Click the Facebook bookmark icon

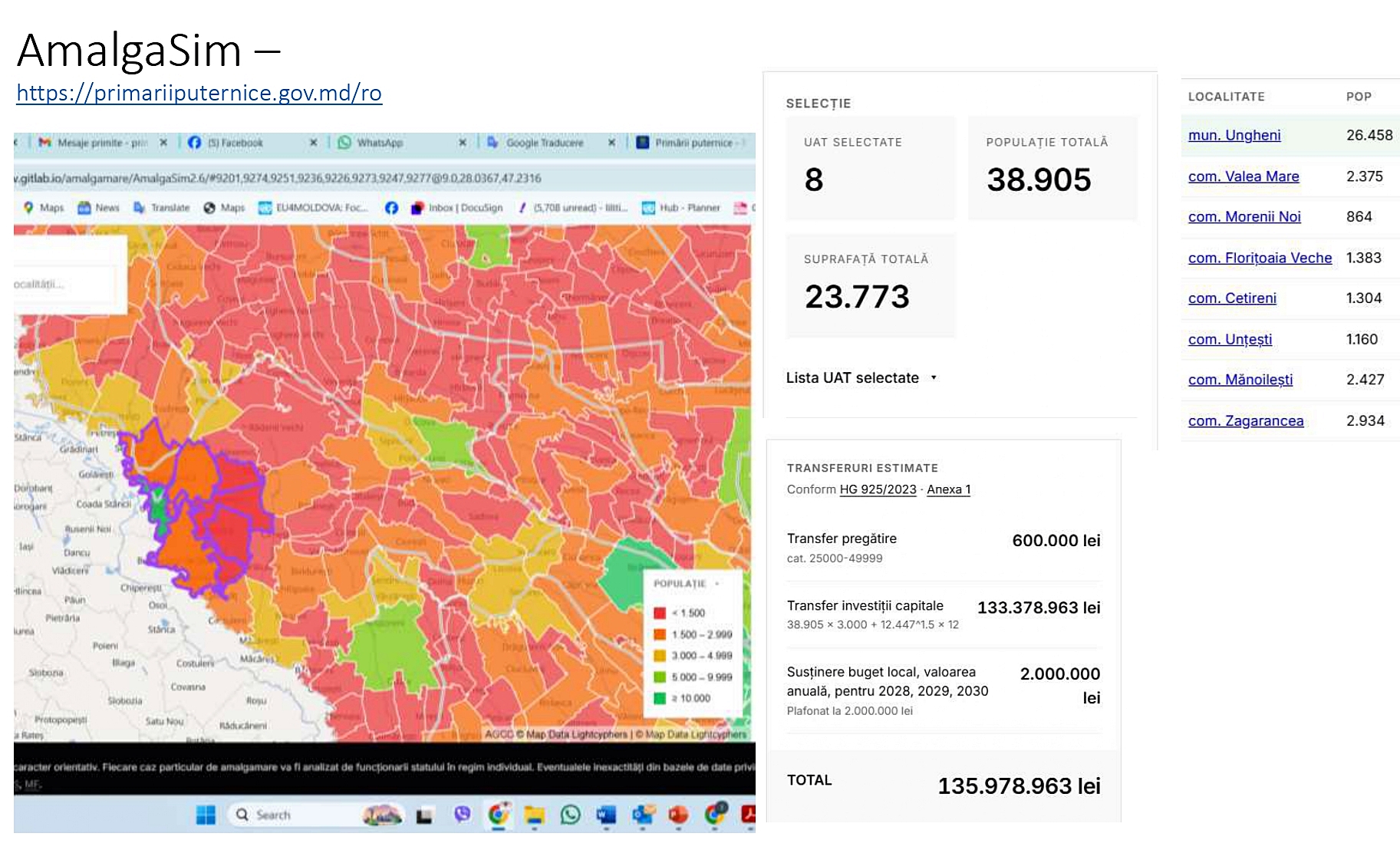[x=391, y=208]
